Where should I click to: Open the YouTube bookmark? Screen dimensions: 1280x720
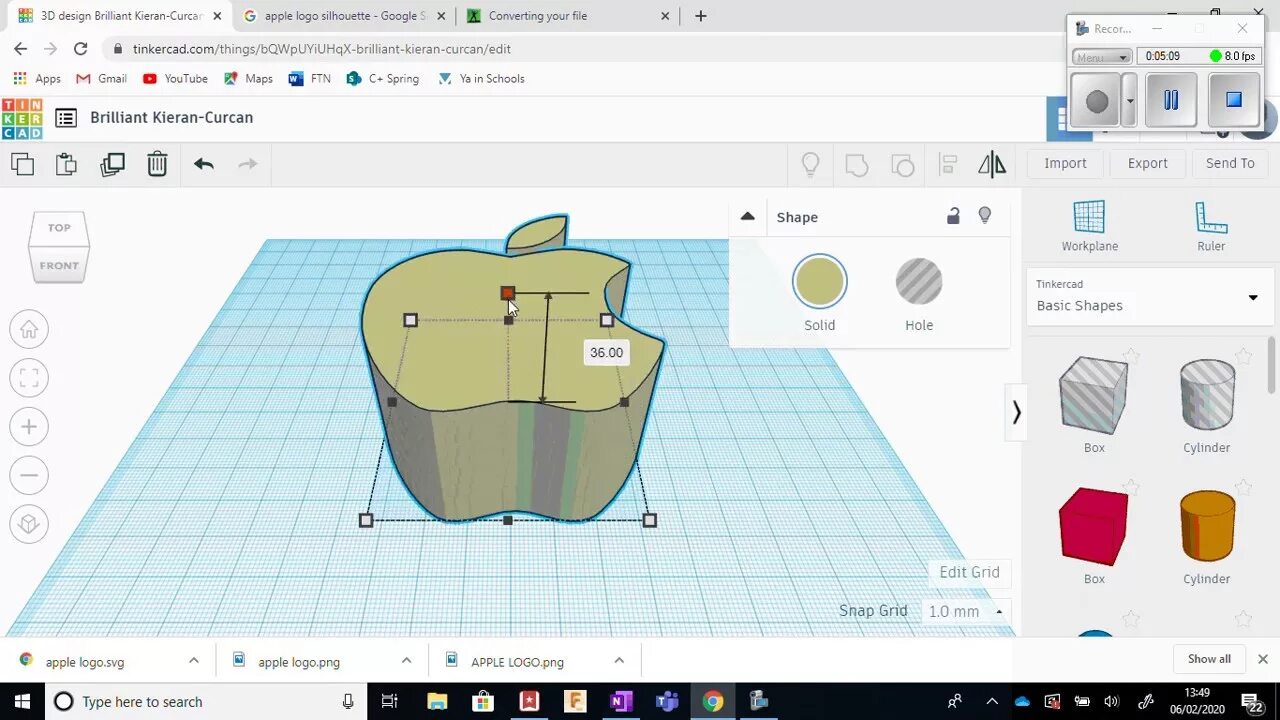pos(175,78)
